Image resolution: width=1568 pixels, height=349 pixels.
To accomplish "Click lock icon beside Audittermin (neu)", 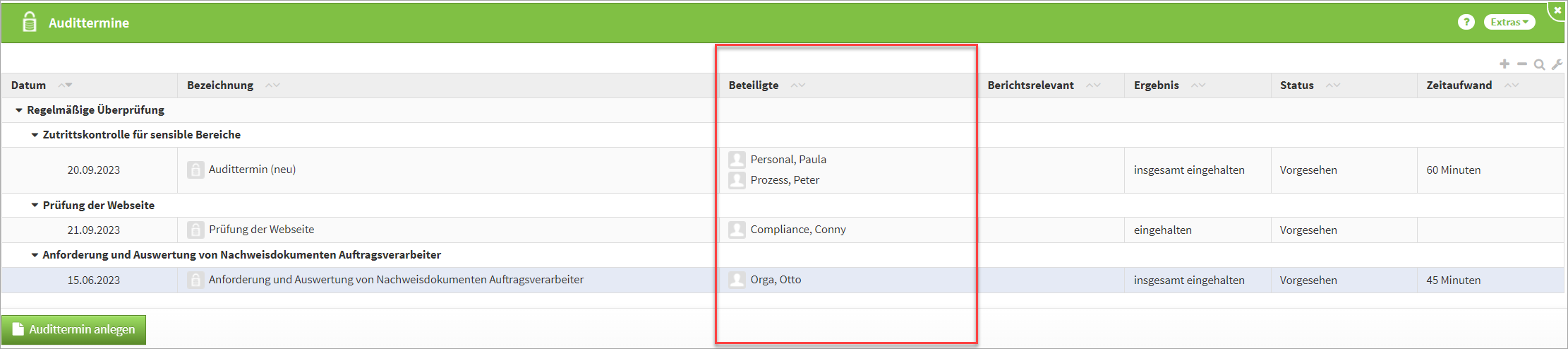I will 195,170.
